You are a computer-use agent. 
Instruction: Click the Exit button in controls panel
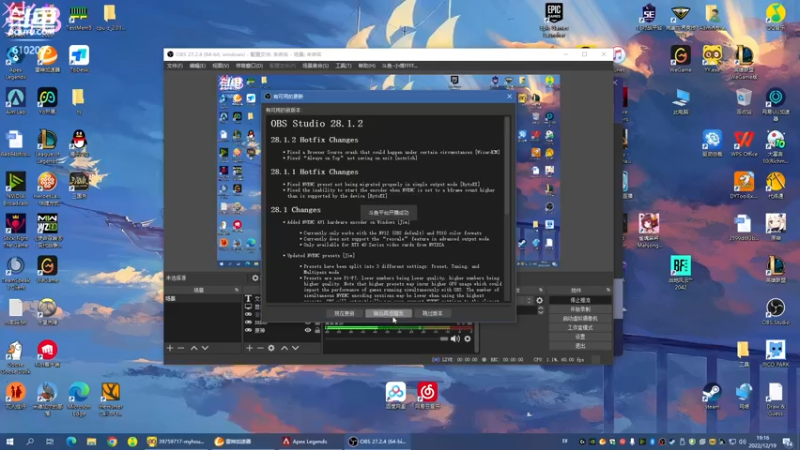click(x=580, y=346)
